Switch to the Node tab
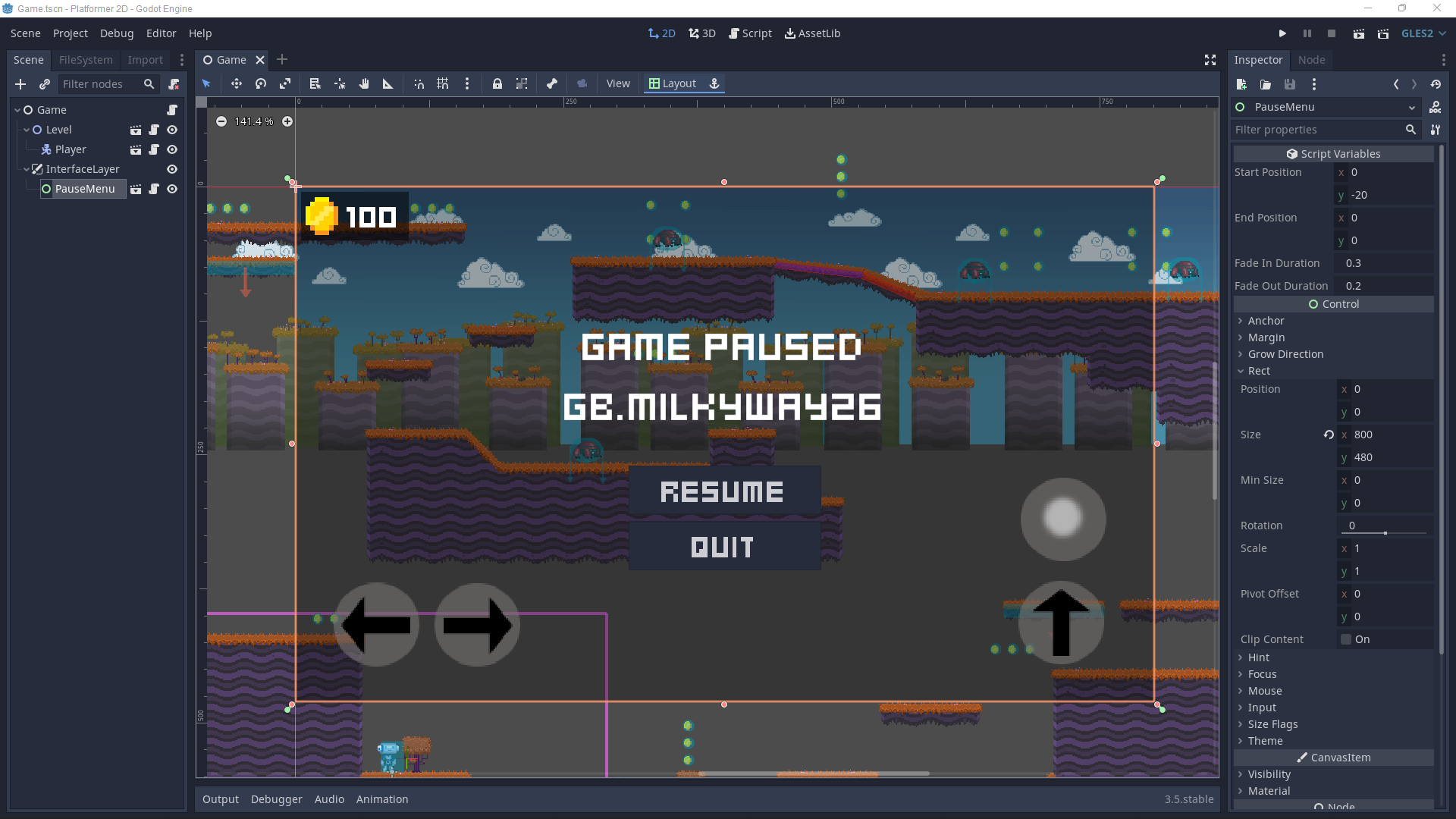Screen dimensions: 1456x819 [x=1311, y=60]
